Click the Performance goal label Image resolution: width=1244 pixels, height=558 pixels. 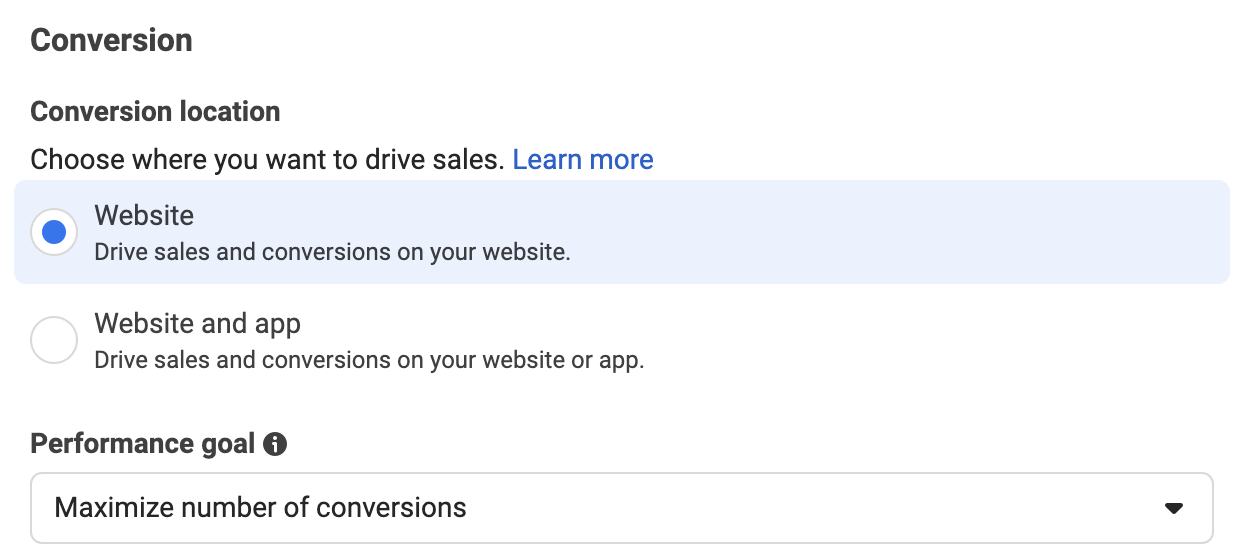pos(143,444)
